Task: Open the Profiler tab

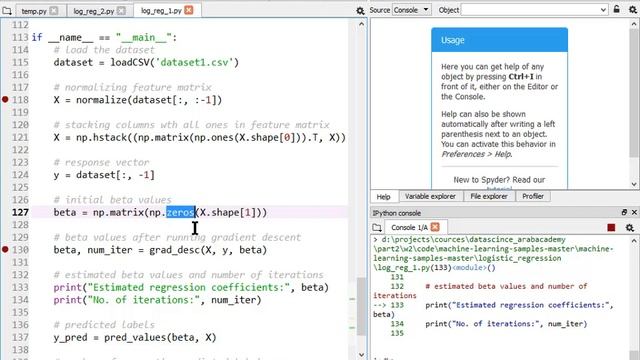Action: tap(533, 196)
